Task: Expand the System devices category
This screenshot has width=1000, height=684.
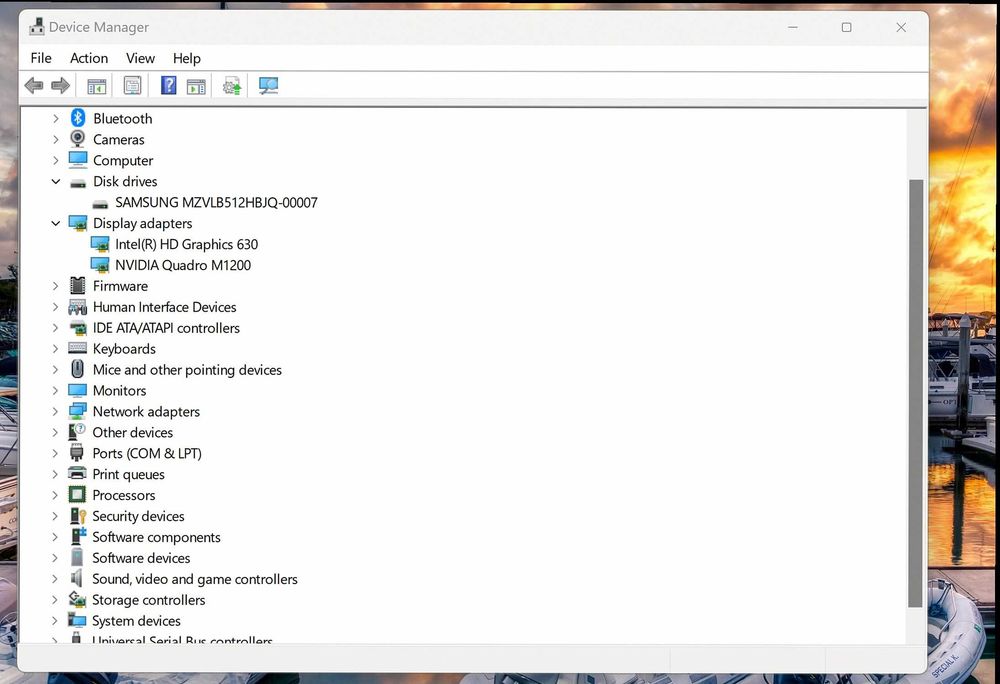Action: point(55,621)
